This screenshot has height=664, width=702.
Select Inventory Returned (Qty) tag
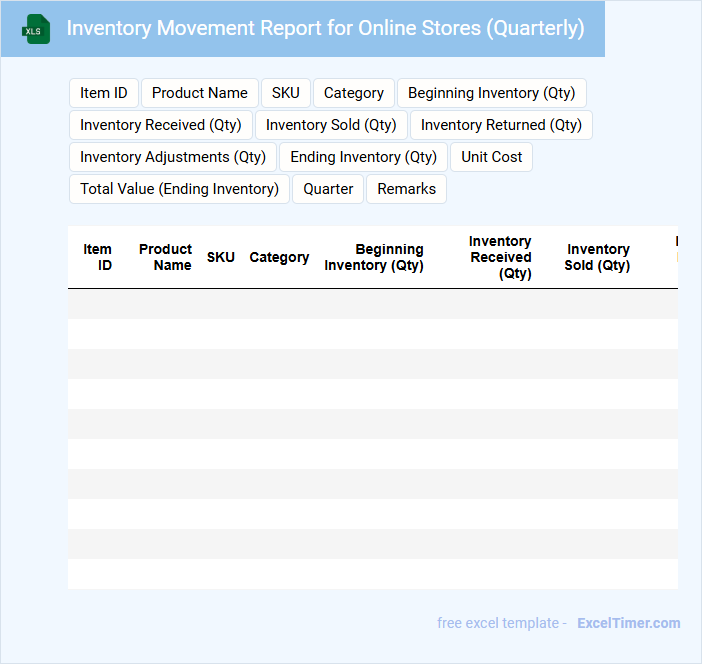tap(501, 125)
